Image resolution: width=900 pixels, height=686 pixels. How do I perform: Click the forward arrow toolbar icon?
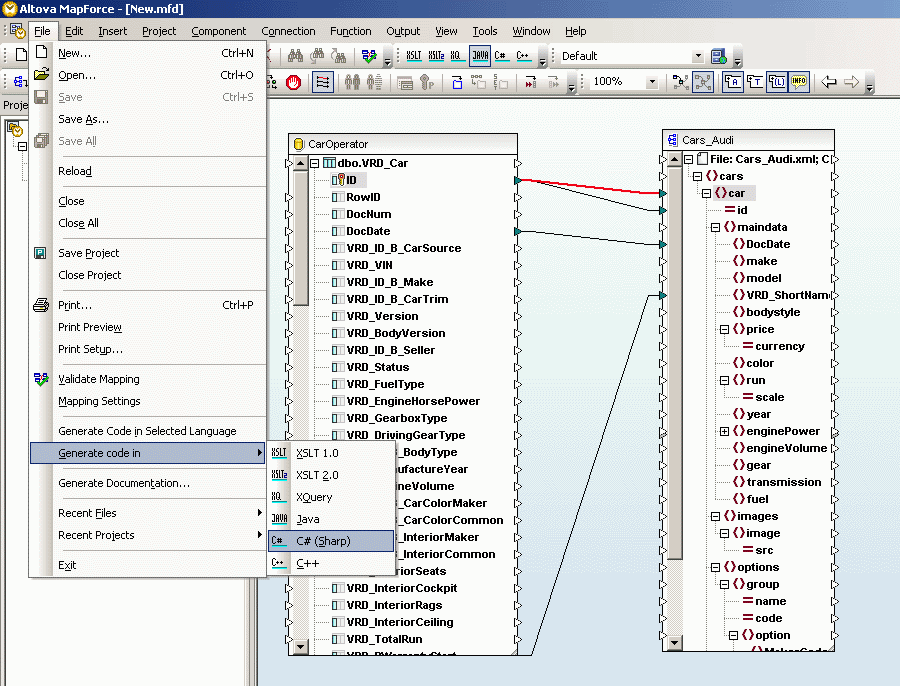[x=852, y=82]
